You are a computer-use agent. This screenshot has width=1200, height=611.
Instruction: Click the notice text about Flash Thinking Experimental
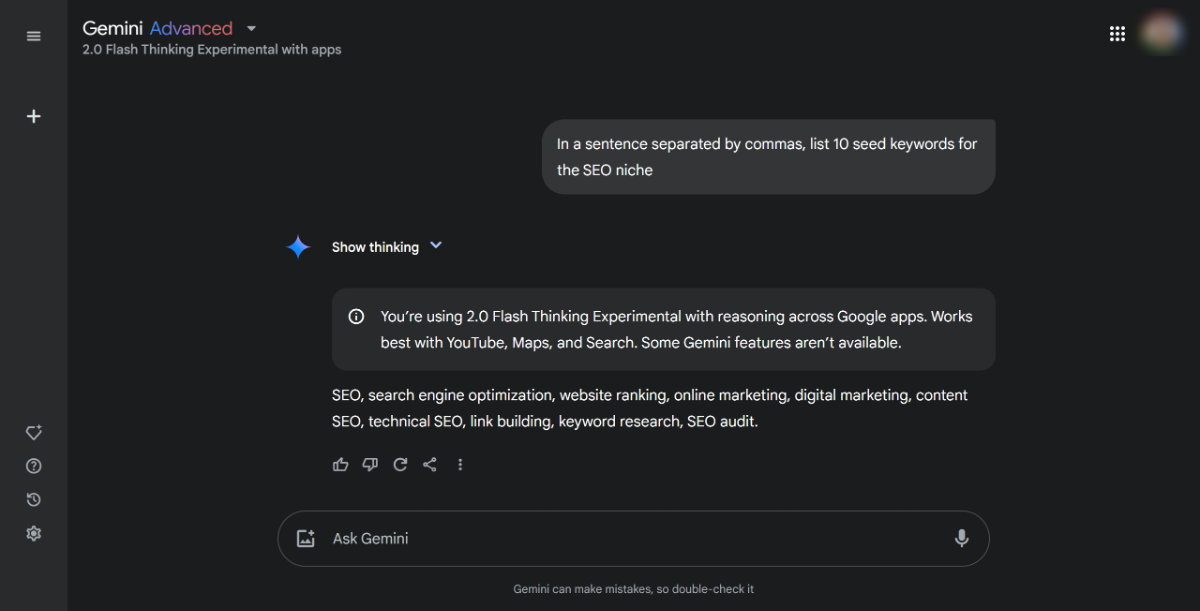[x=677, y=329]
